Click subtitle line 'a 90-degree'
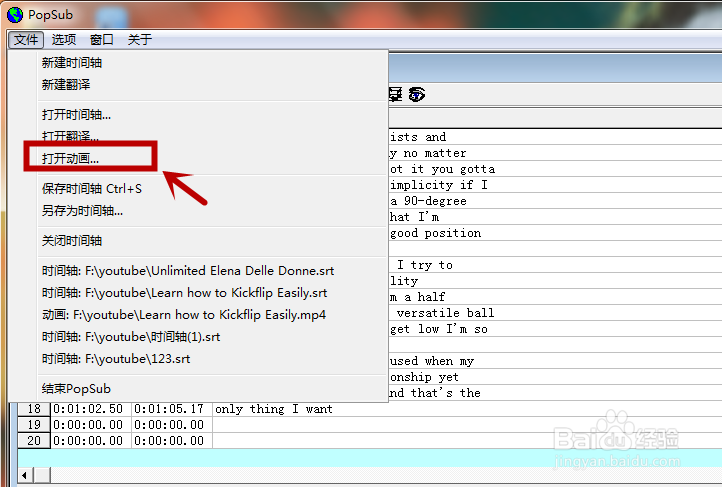 [x=428, y=201]
